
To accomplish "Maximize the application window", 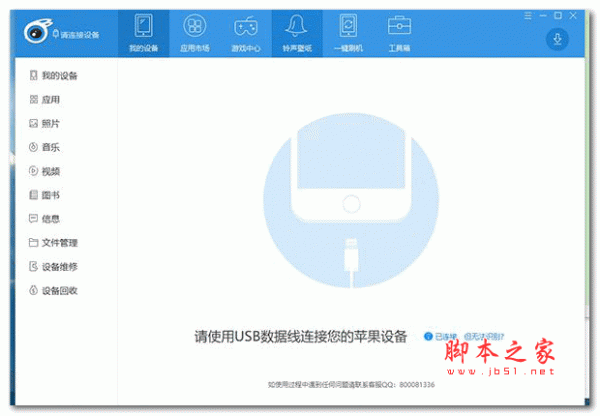I will pos(558,16).
